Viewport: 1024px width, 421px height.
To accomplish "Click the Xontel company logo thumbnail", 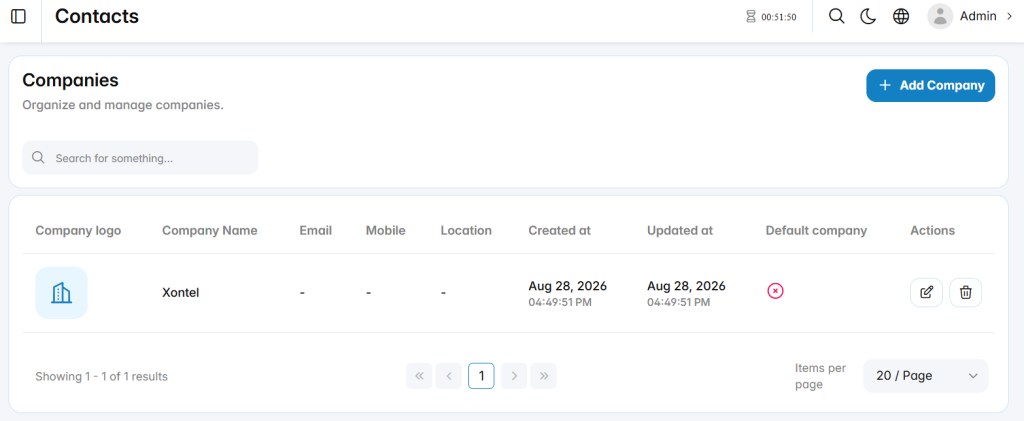I will click(x=61, y=292).
